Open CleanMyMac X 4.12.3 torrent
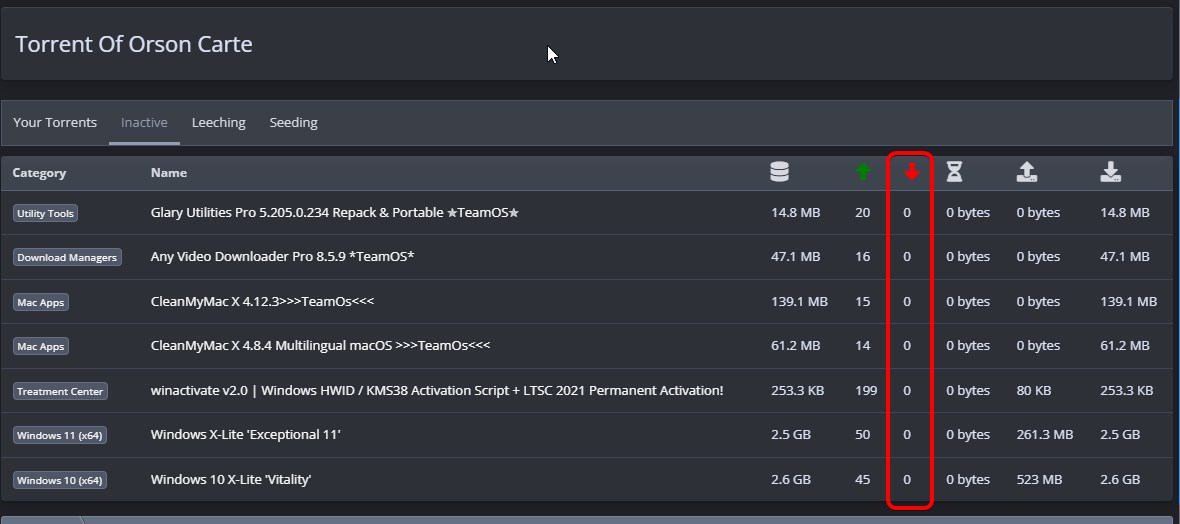The height and width of the screenshot is (524, 1180). [x=262, y=301]
